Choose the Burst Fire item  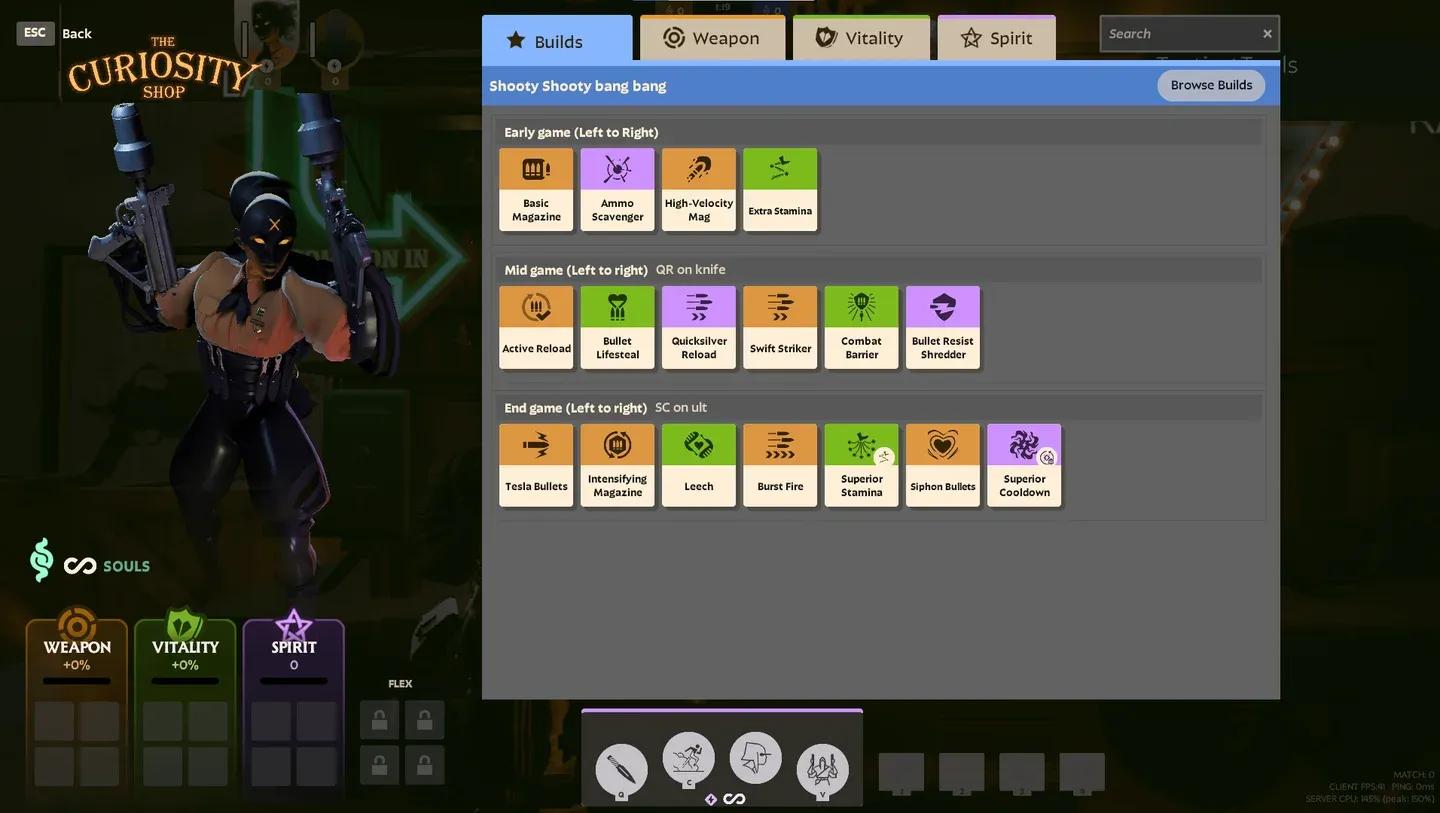pos(780,466)
